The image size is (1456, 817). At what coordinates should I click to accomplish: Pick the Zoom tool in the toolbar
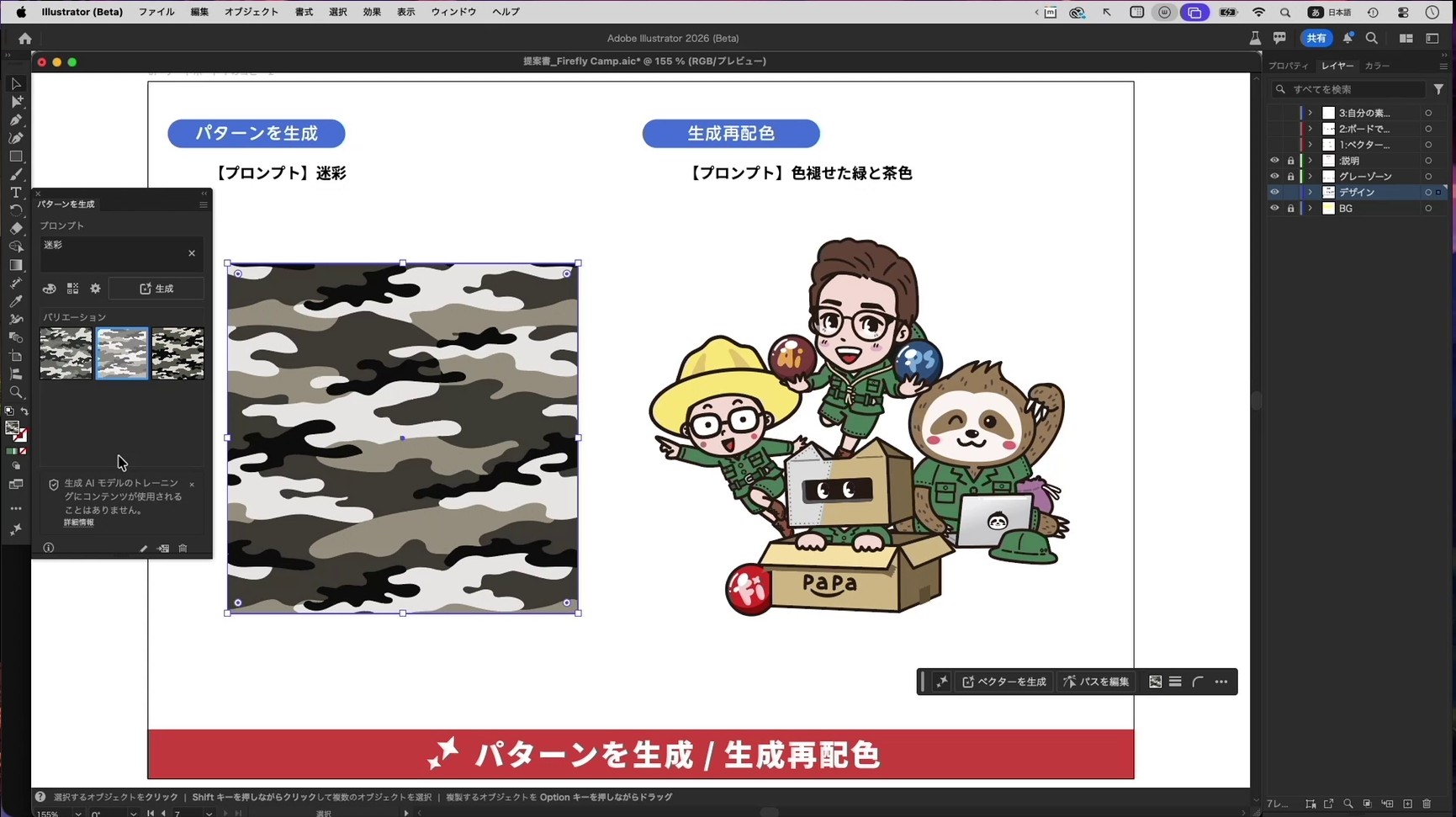pyautogui.click(x=15, y=390)
